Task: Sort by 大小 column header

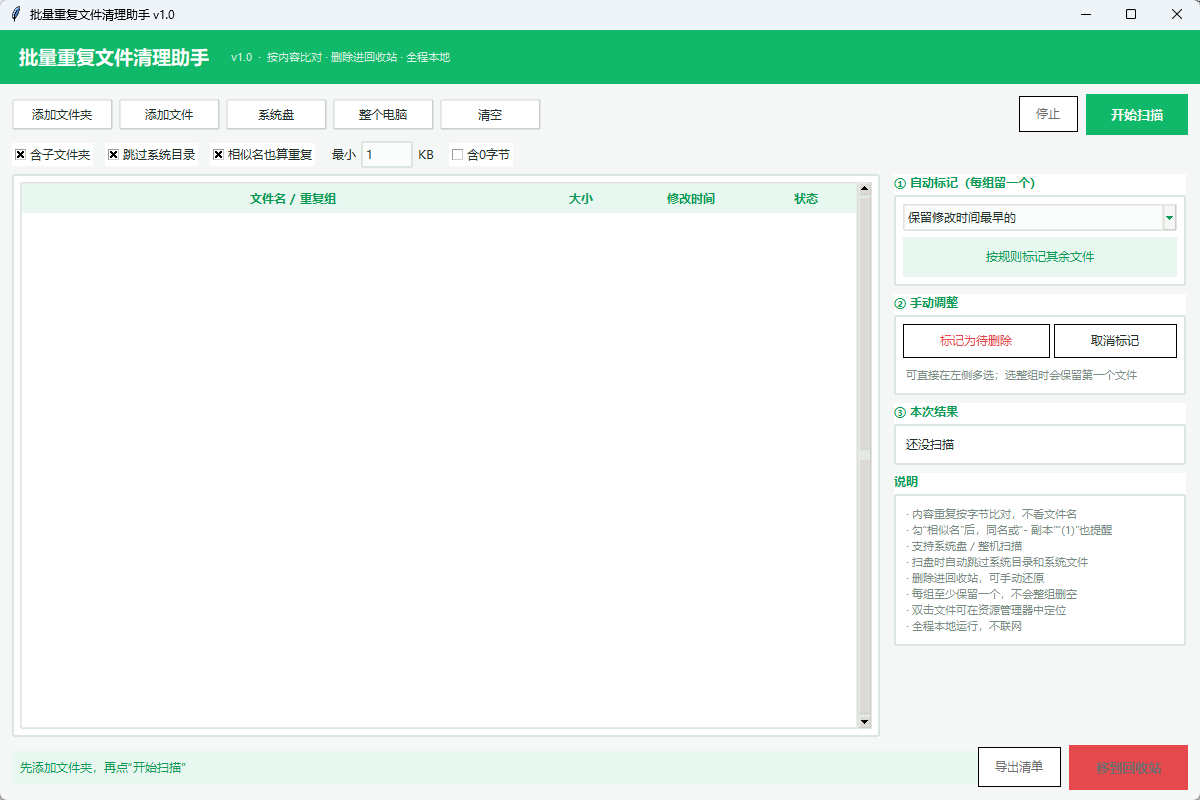Action: coord(581,199)
